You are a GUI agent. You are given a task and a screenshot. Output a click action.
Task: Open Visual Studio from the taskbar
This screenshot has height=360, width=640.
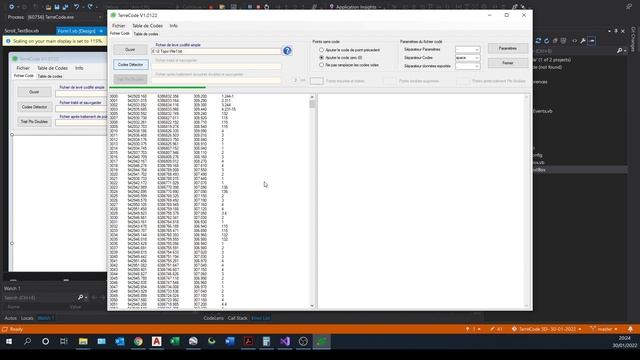[x=285, y=341]
